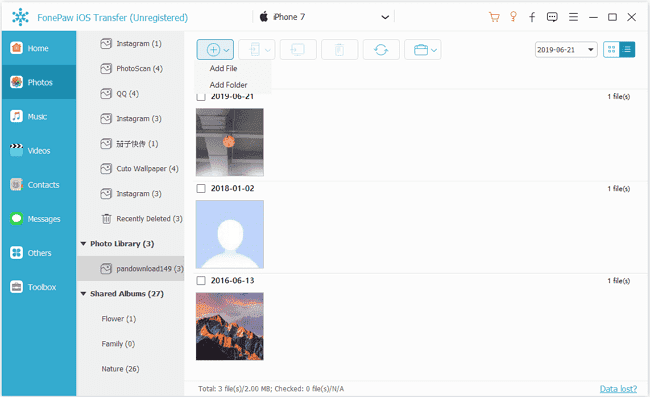The height and width of the screenshot is (397, 650).
Task: Select the pandownload149 (3) album
Action: [131, 269]
